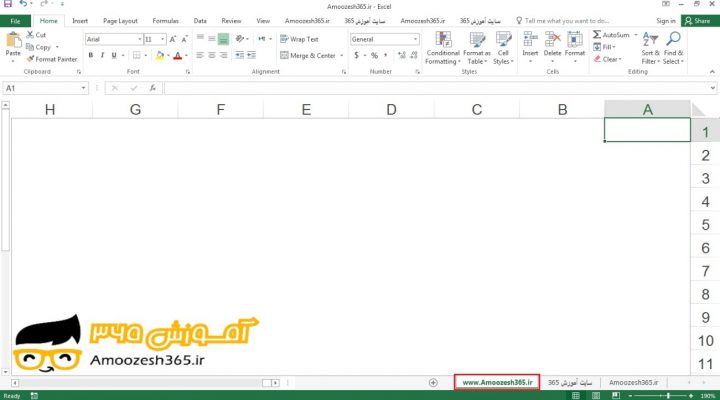Decrease the indent

click(x=240, y=55)
